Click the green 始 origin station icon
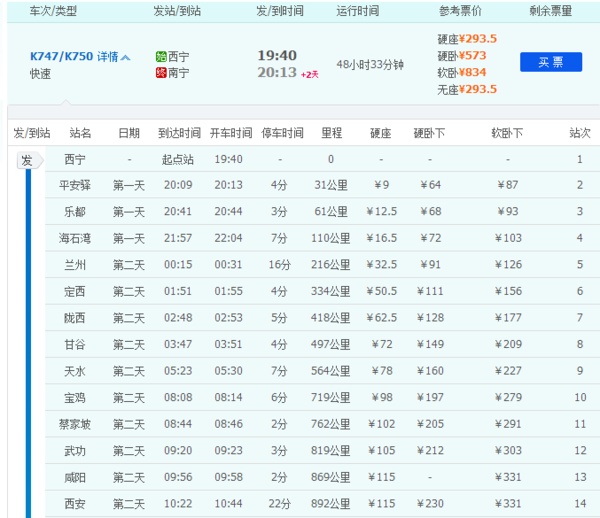This screenshot has height=518, width=600. [161, 57]
